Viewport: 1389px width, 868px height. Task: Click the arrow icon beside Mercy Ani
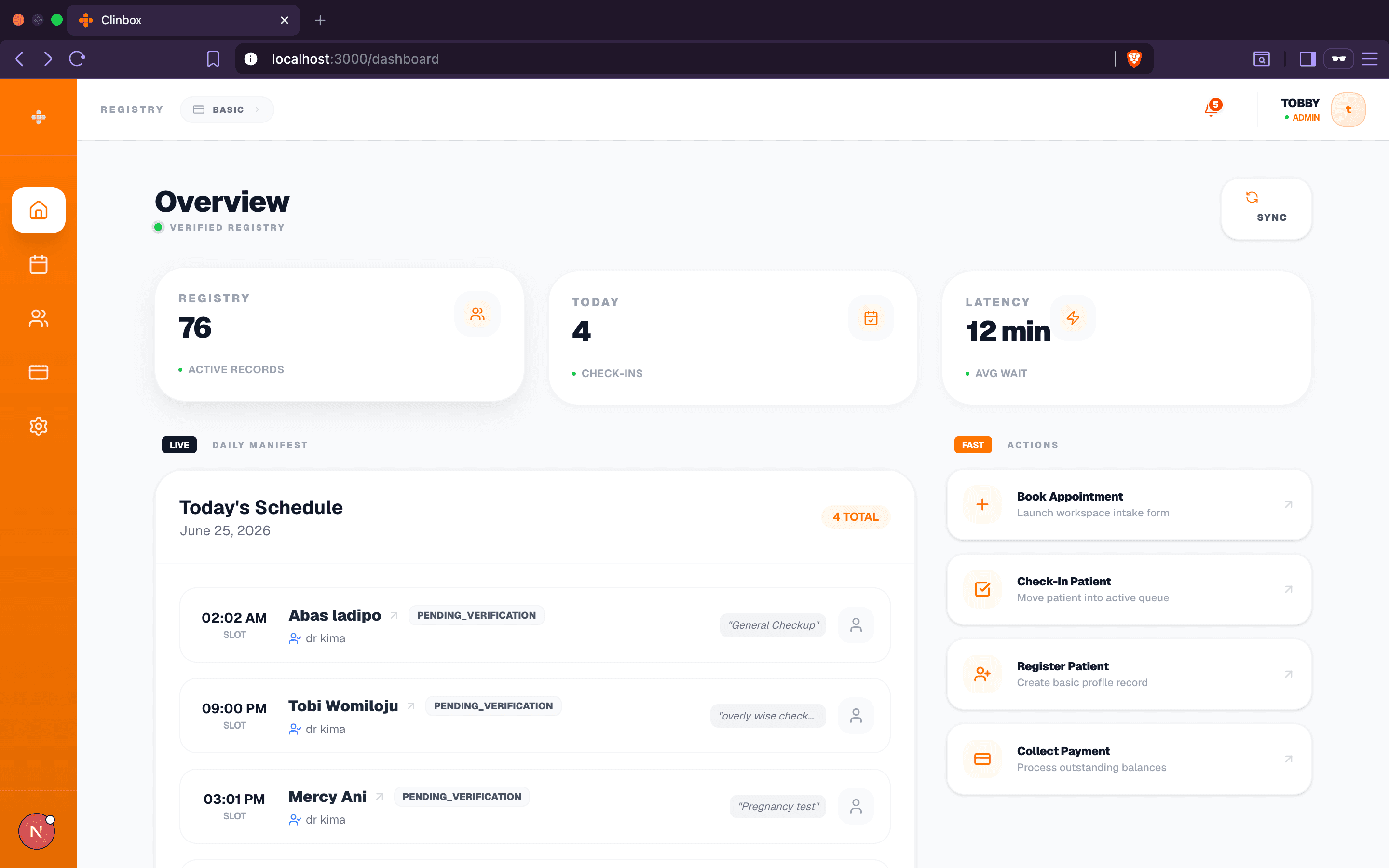point(380,797)
